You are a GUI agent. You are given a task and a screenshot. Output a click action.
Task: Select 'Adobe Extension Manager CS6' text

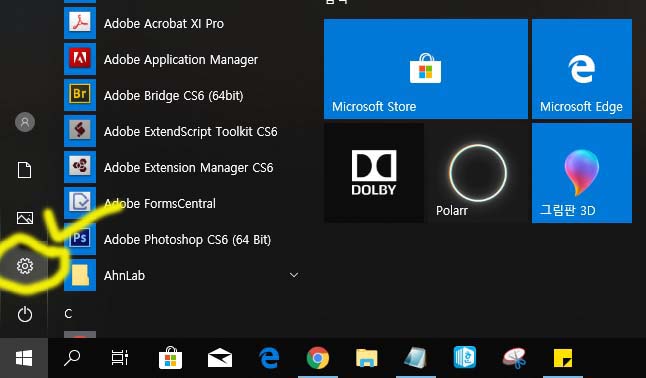point(188,167)
